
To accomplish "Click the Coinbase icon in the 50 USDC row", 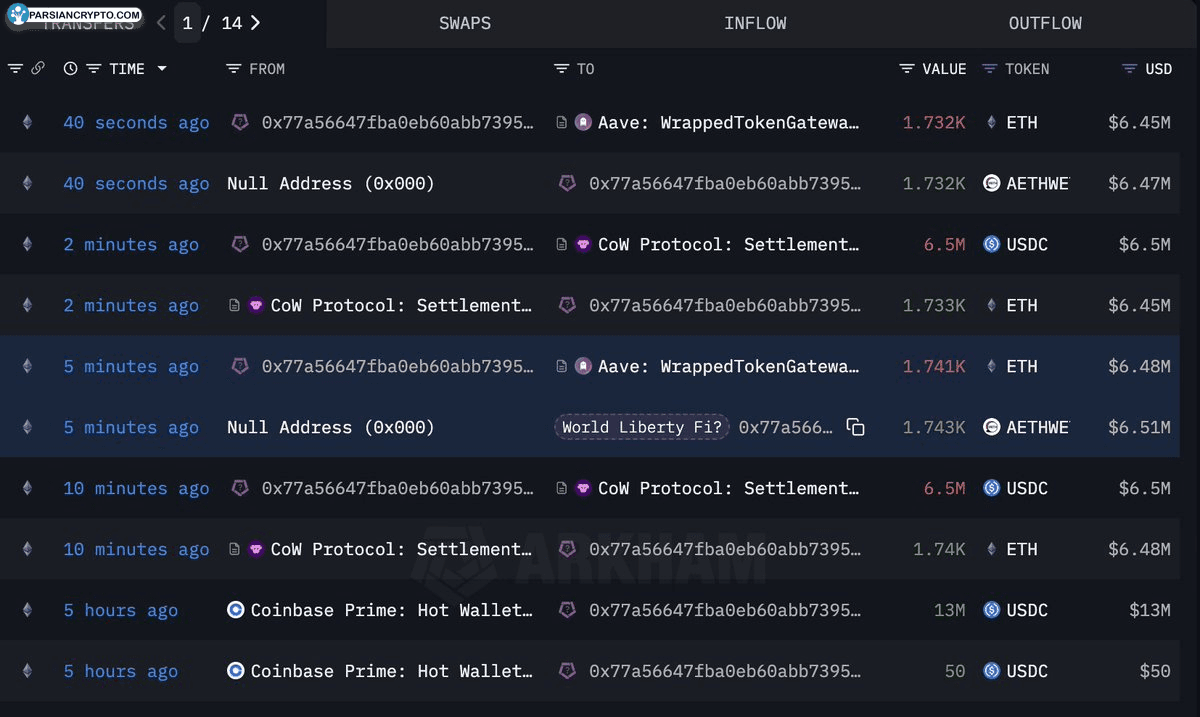I will [236, 671].
